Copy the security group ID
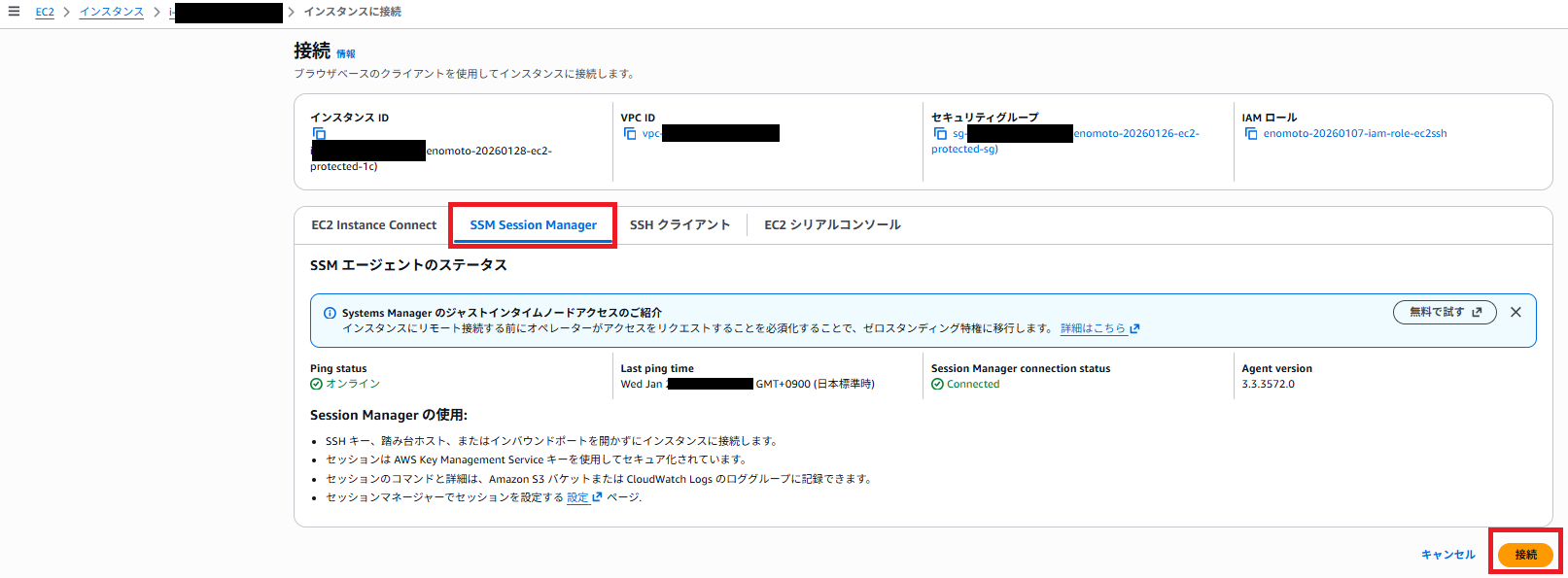1568x578 pixels. click(940, 134)
